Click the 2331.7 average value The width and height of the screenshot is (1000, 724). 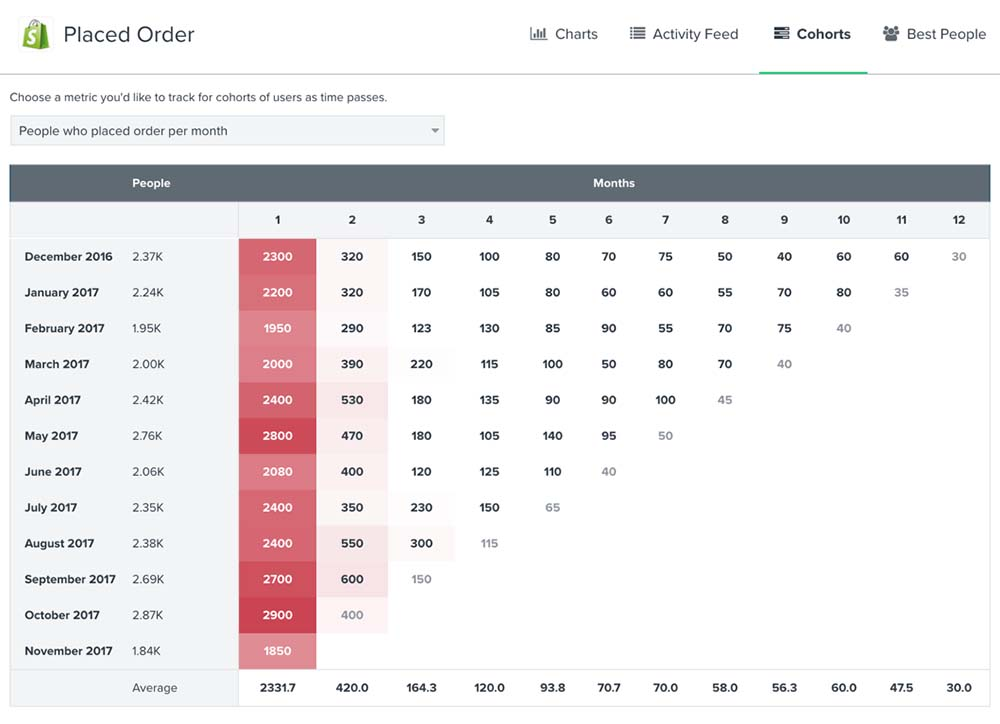click(277, 688)
